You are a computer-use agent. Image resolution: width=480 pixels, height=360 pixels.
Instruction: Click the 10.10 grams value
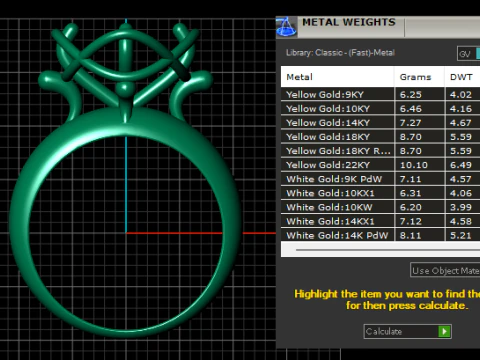[x=414, y=165]
